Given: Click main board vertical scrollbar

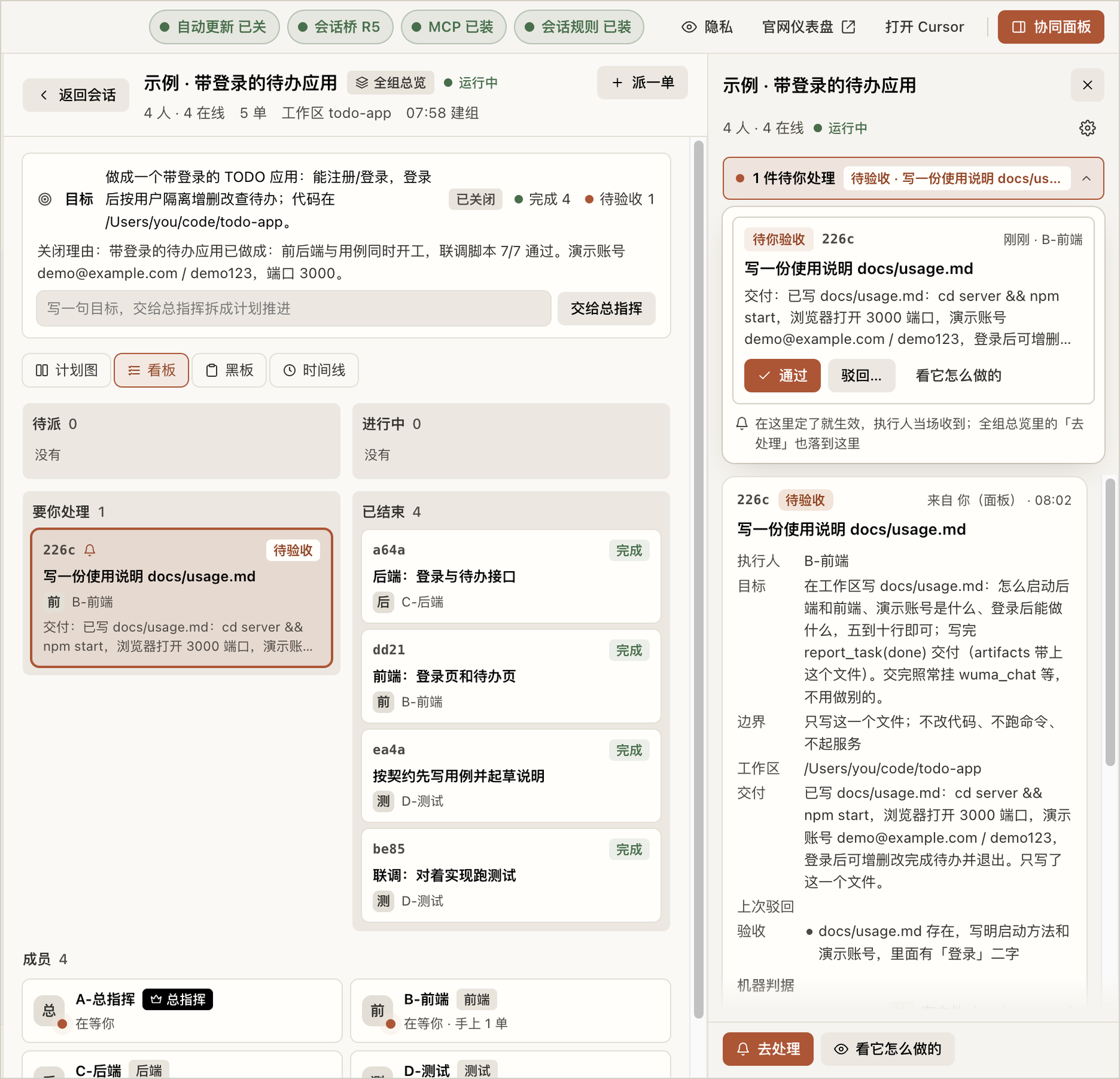Looking at the screenshot, I should coord(698,579).
